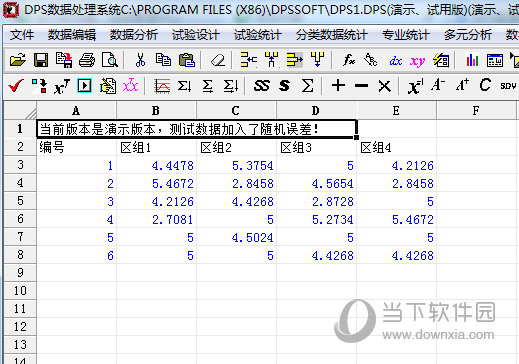Select cell containing 5.2734

[x=316, y=219]
